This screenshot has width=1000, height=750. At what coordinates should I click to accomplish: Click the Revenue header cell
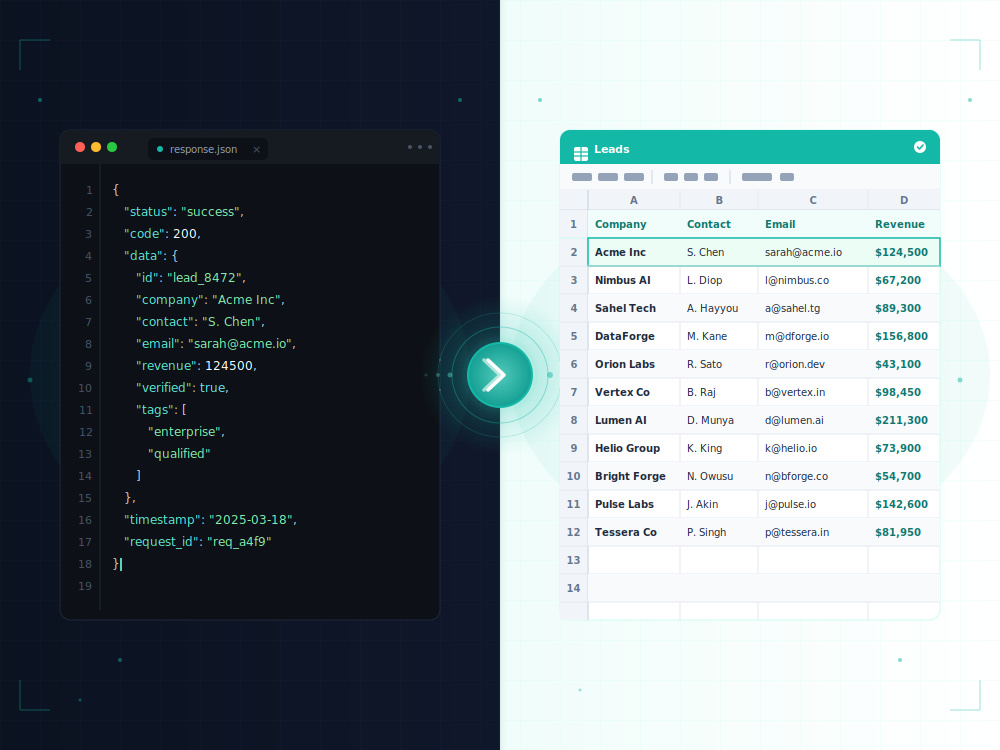pyautogui.click(x=904, y=224)
